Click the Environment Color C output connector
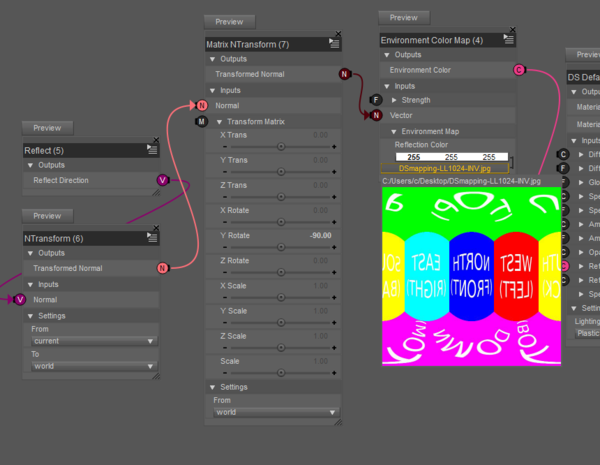Image resolution: width=600 pixels, height=465 pixels. pos(519,70)
